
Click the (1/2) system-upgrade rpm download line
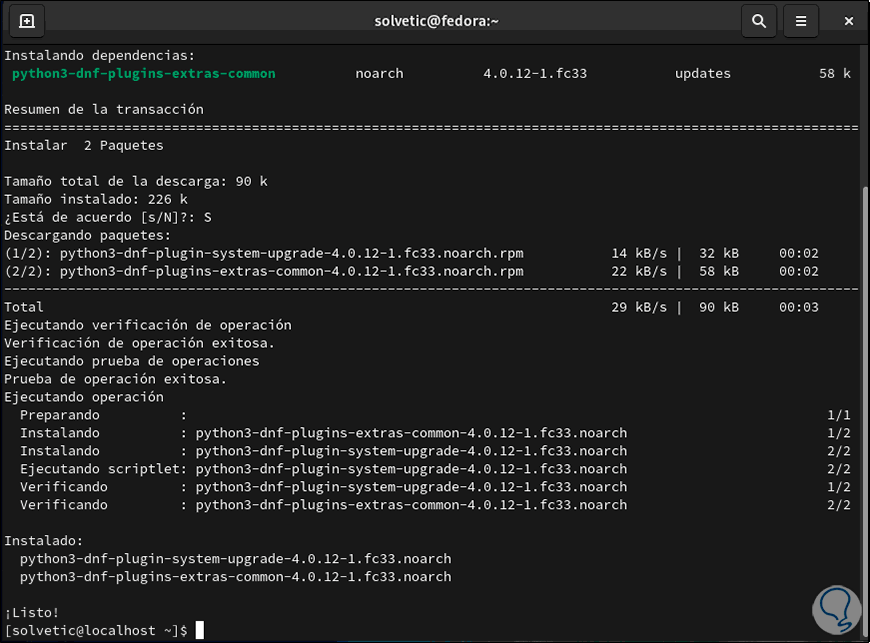tap(264, 253)
